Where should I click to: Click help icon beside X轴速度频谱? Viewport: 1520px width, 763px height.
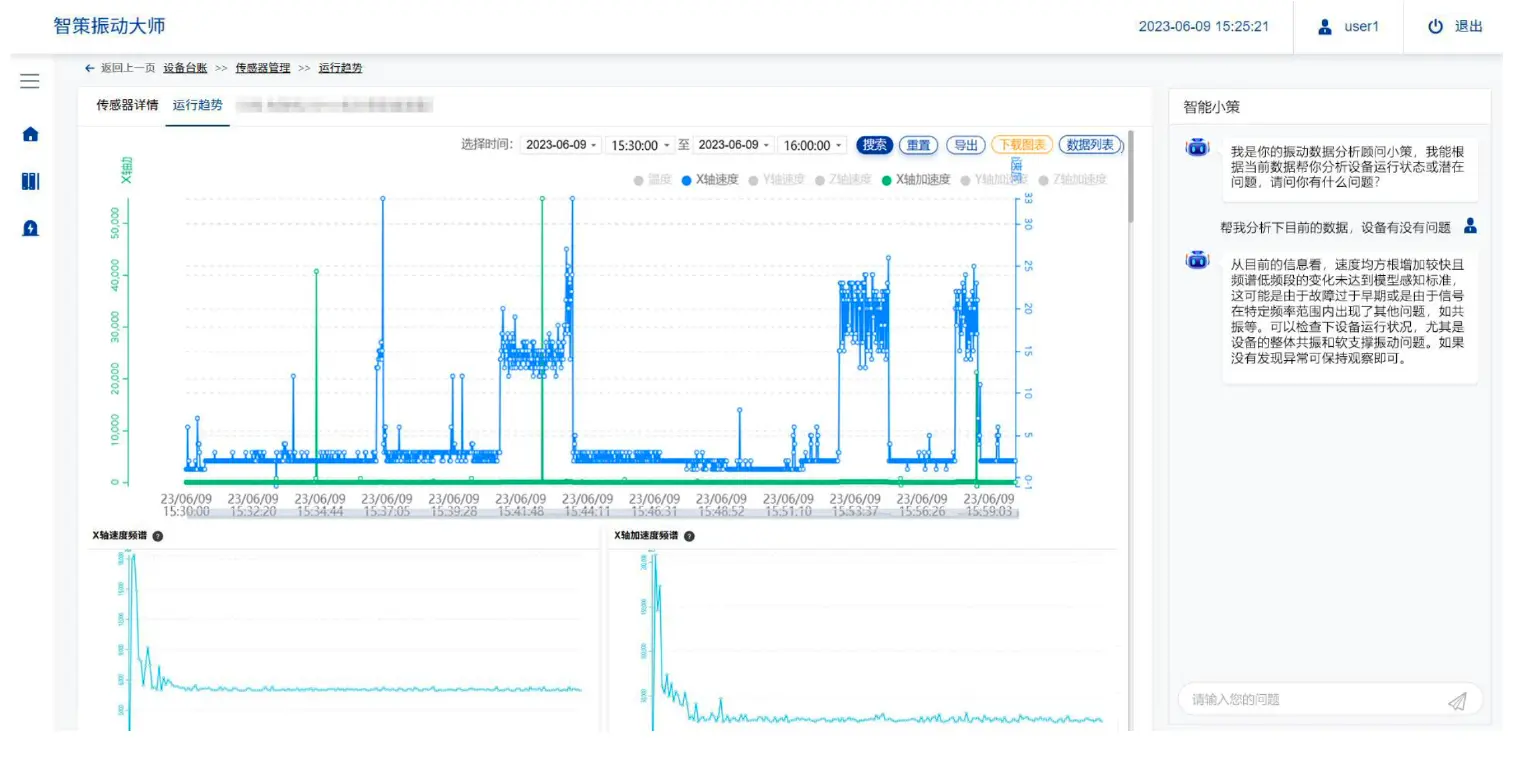coord(158,536)
